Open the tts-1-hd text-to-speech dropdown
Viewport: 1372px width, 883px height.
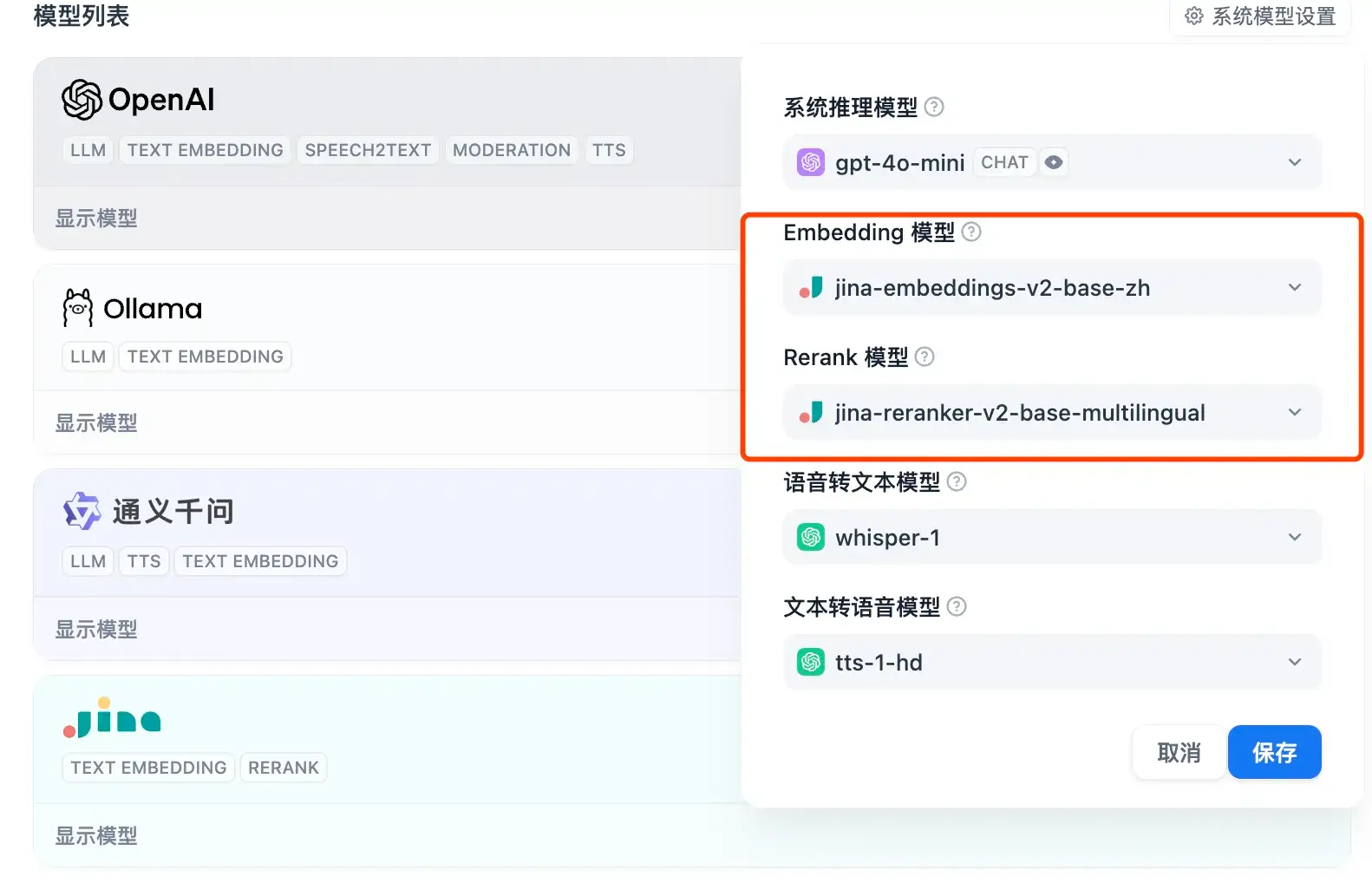click(1052, 662)
